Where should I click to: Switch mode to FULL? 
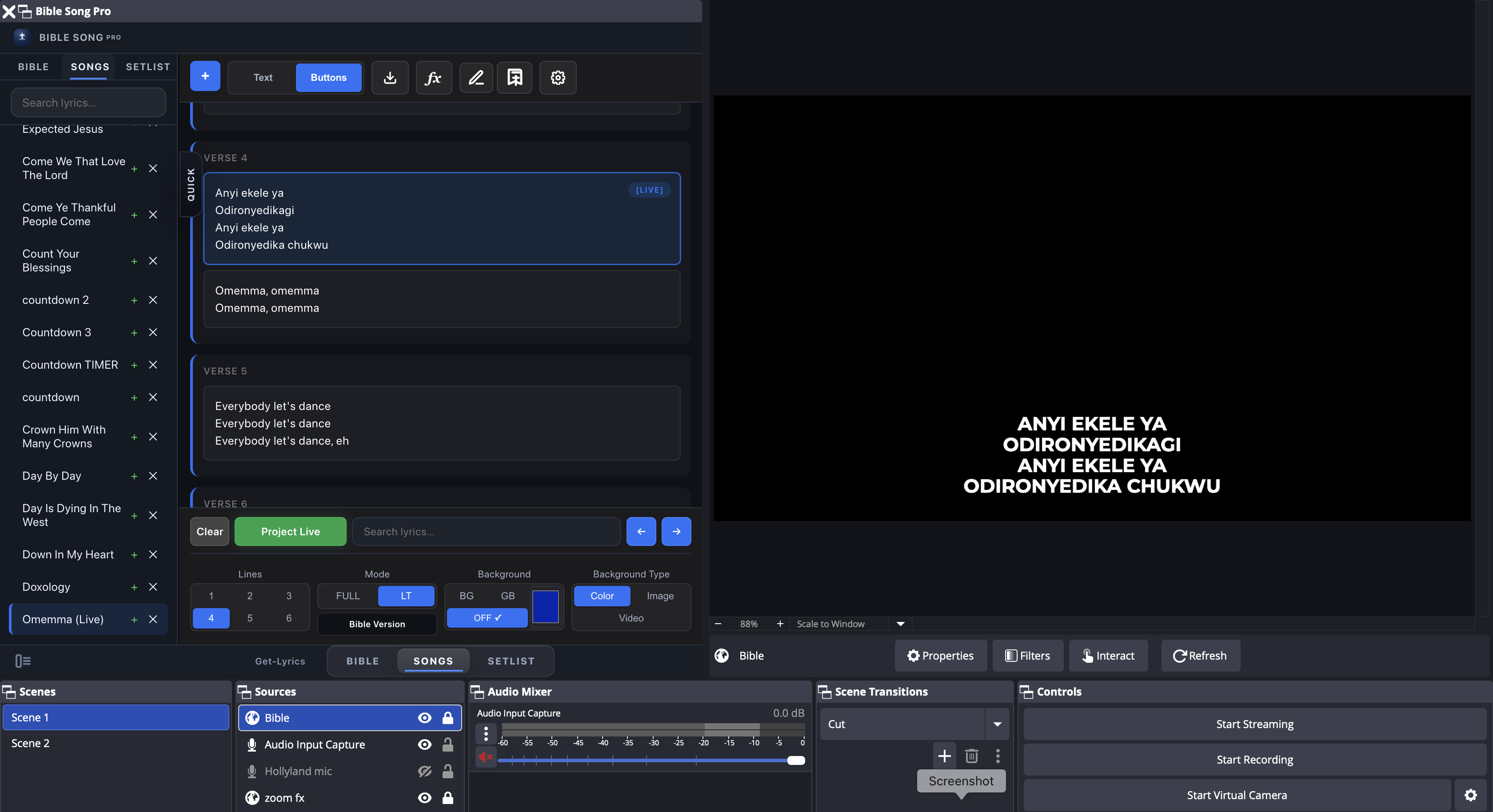pos(348,596)
